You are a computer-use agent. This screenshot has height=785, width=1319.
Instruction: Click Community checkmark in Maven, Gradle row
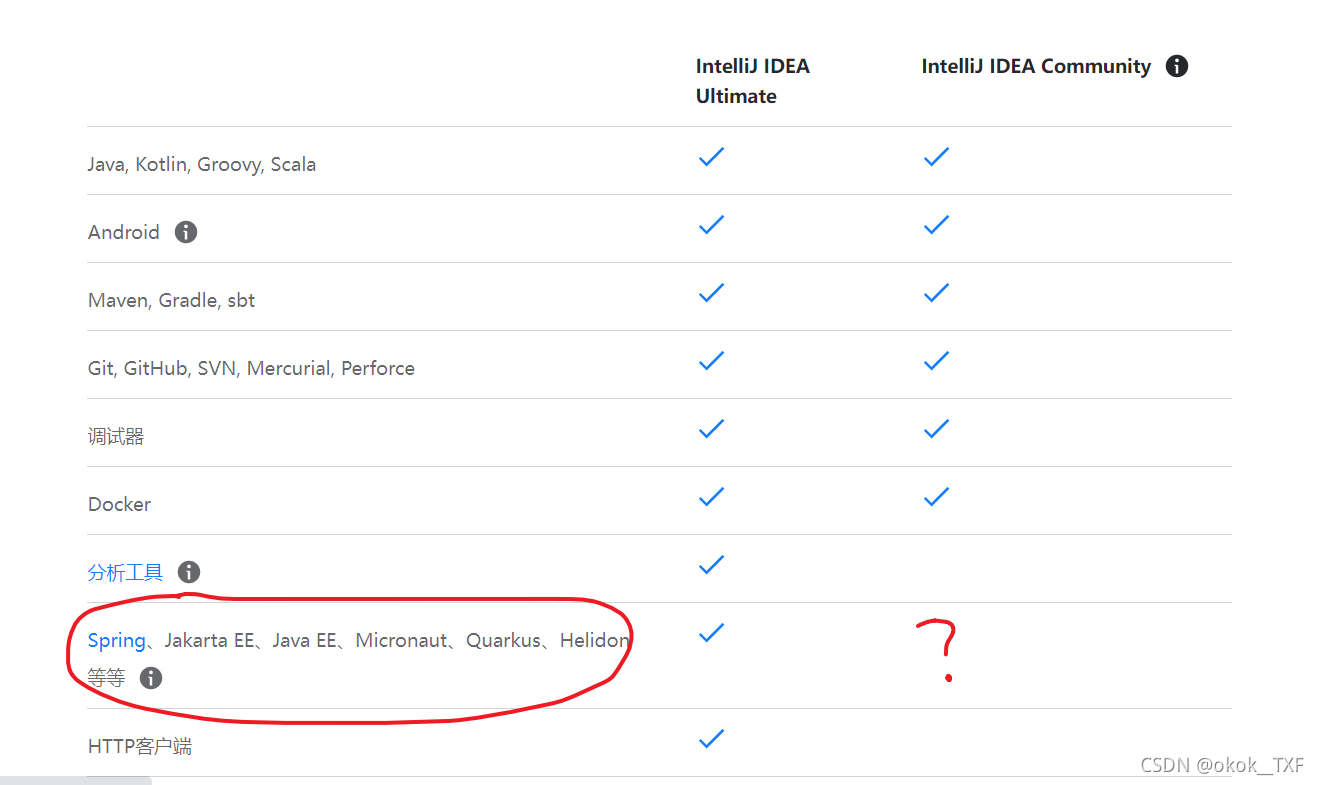(x=936, y=293)
